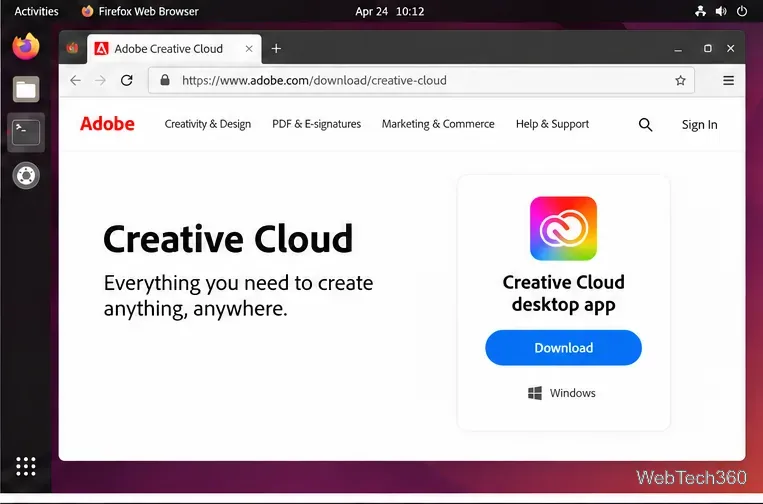This screenshot has height=504, width=763.
Task: Bookmark this page with the star
Action: click(680, 80)
